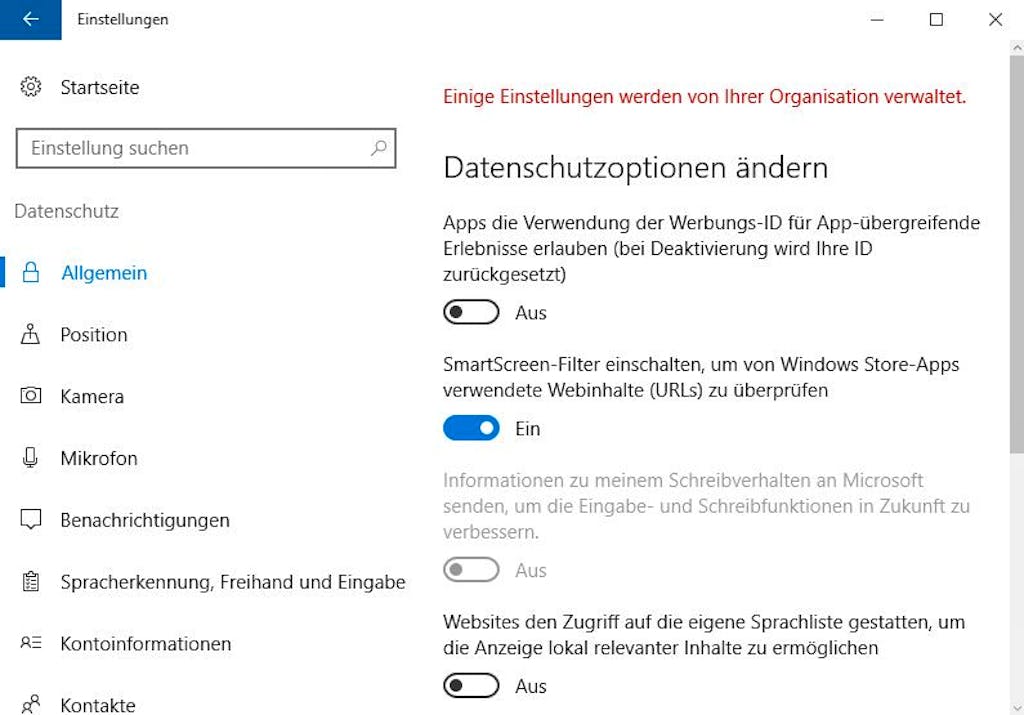Image resolution: width=1024 pixels, height=715 pixels.
Task: Select the Allgemein lock icon
Action: click(31, 272)
